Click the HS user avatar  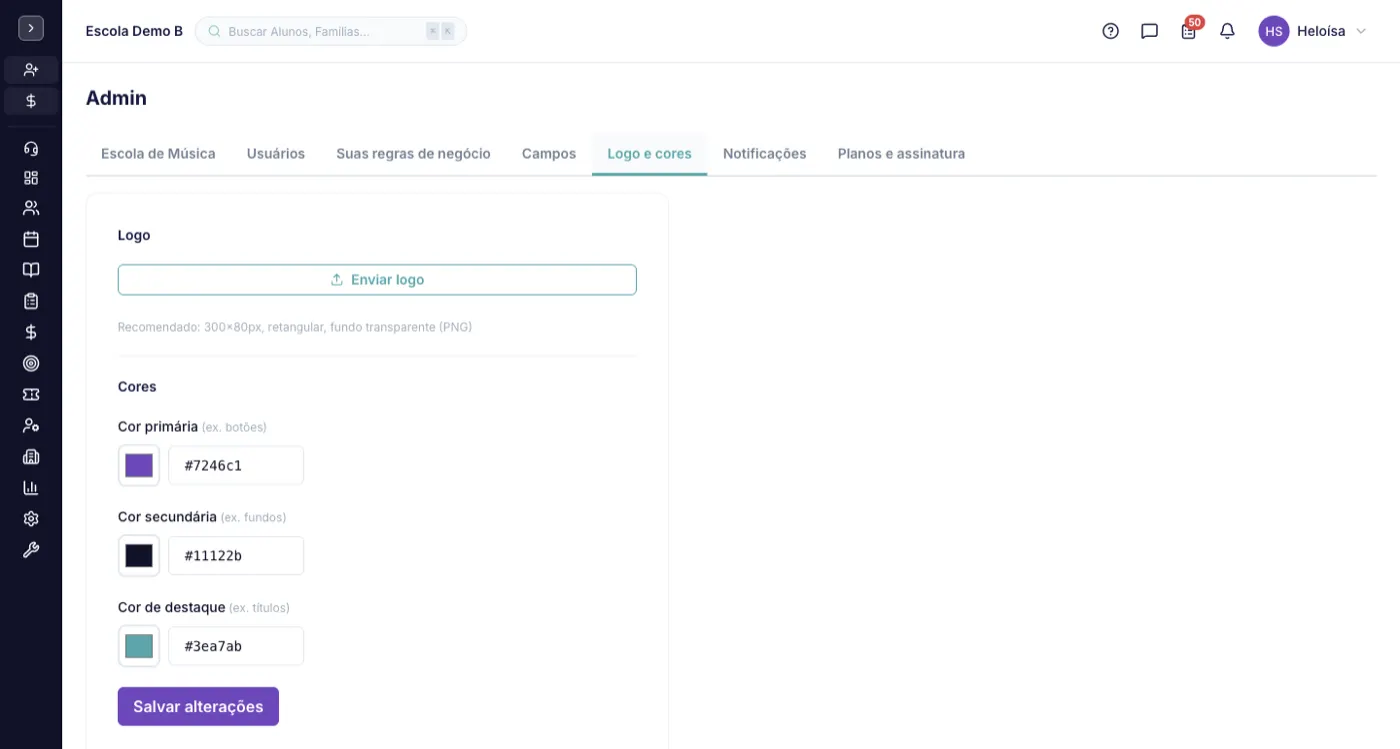[x=1274, y=31]
